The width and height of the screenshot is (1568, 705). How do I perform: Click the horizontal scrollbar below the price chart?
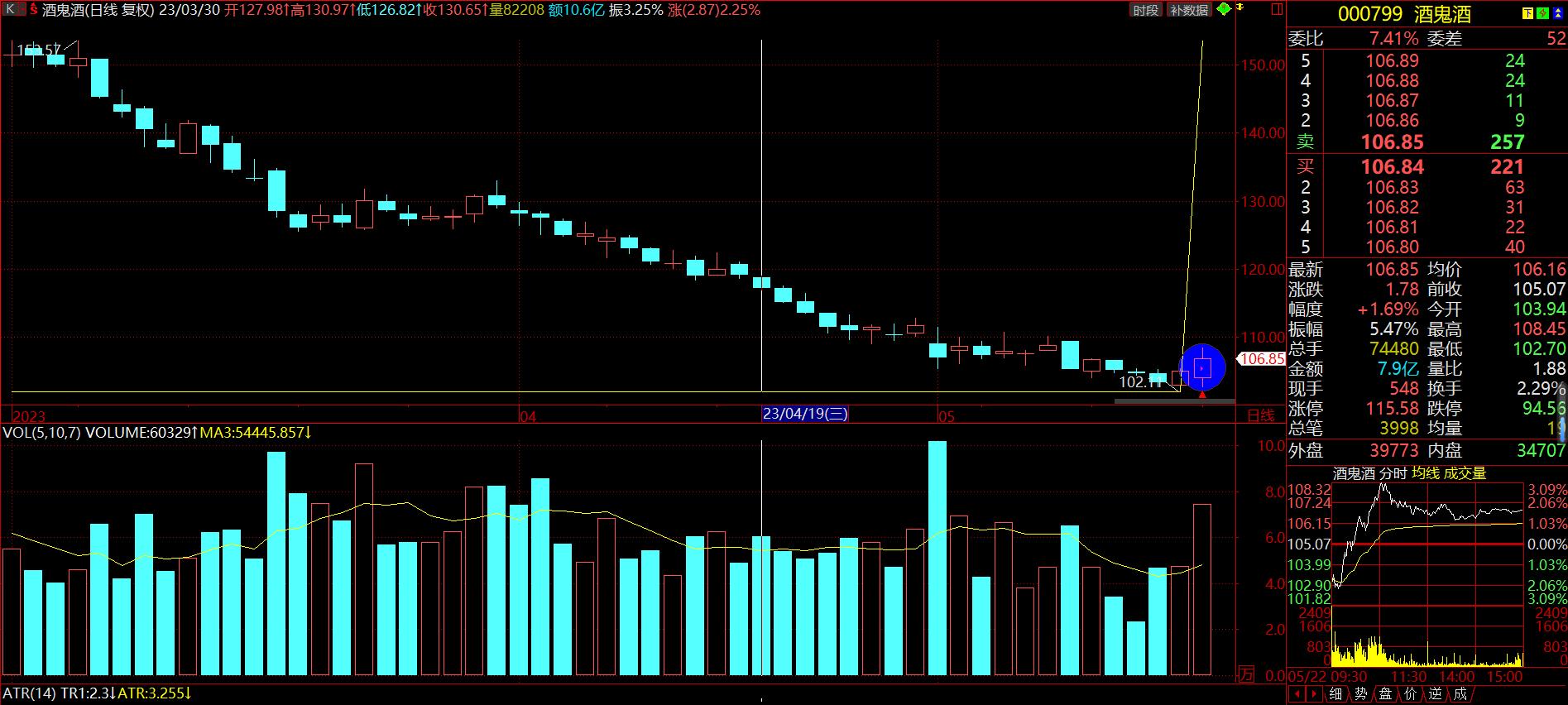click(x=1175, y=401)
